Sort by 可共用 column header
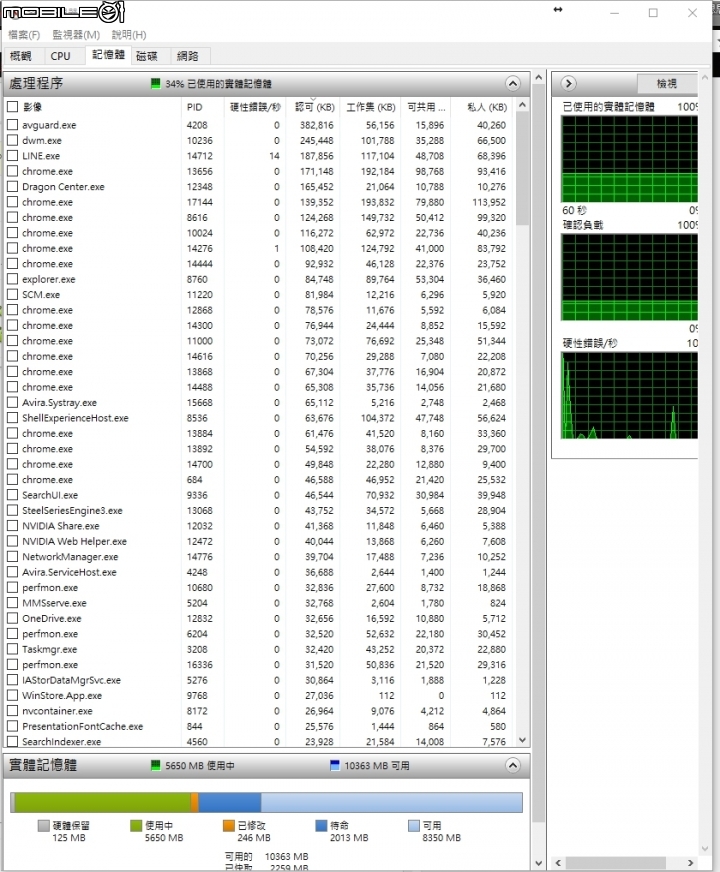 426,107
